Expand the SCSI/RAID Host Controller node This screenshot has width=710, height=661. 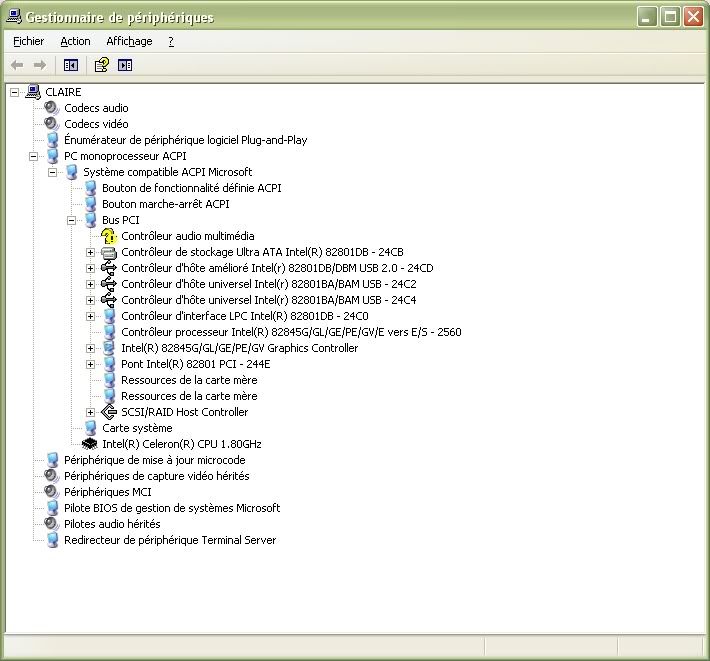(90, 412)
